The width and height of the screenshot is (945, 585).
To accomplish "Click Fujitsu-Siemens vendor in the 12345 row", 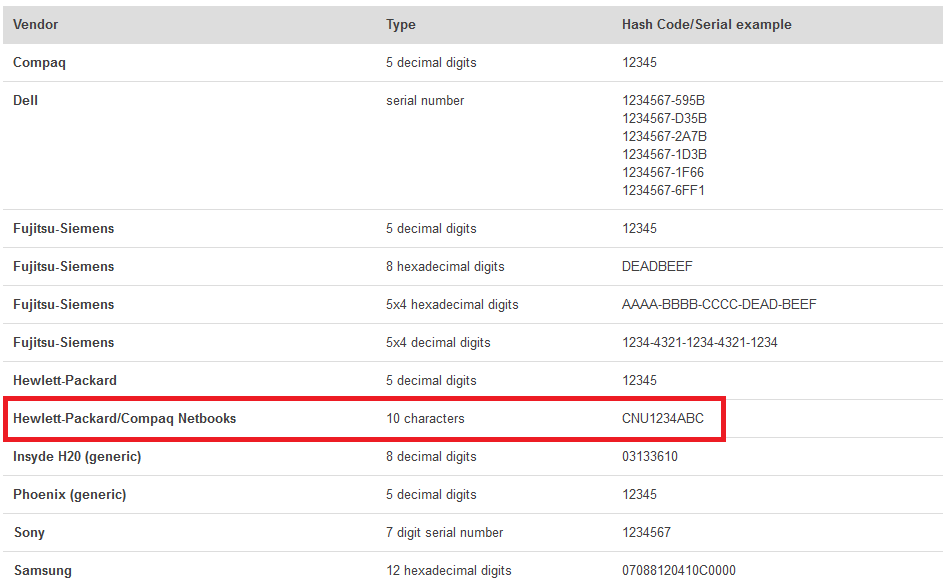I will point(63,229).
